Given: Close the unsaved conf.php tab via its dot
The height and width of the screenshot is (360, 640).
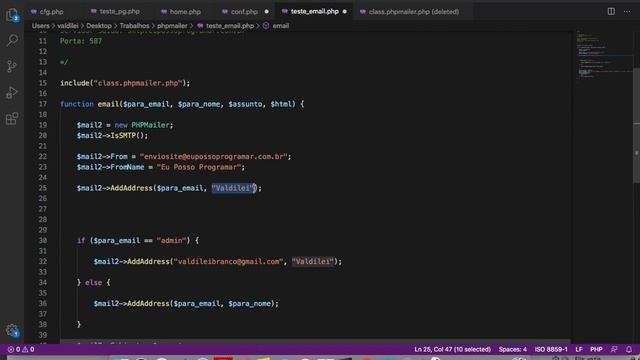Looking at the screenshot, I should (x=267, y=12).
